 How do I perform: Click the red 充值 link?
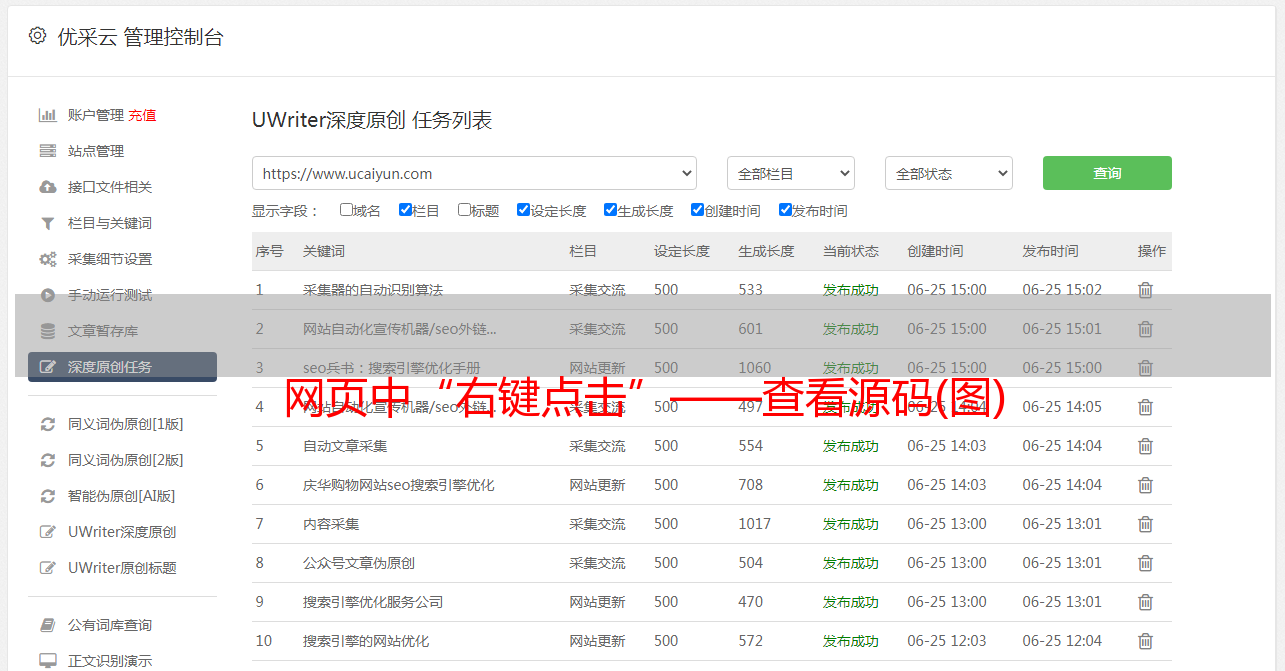coord(142,115)
